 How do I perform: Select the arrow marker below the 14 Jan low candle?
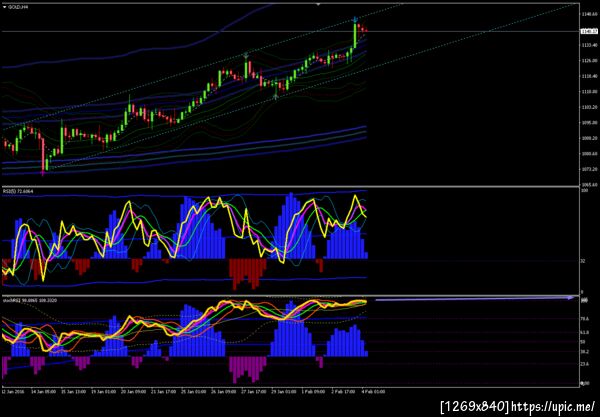(x=43, y=174)
